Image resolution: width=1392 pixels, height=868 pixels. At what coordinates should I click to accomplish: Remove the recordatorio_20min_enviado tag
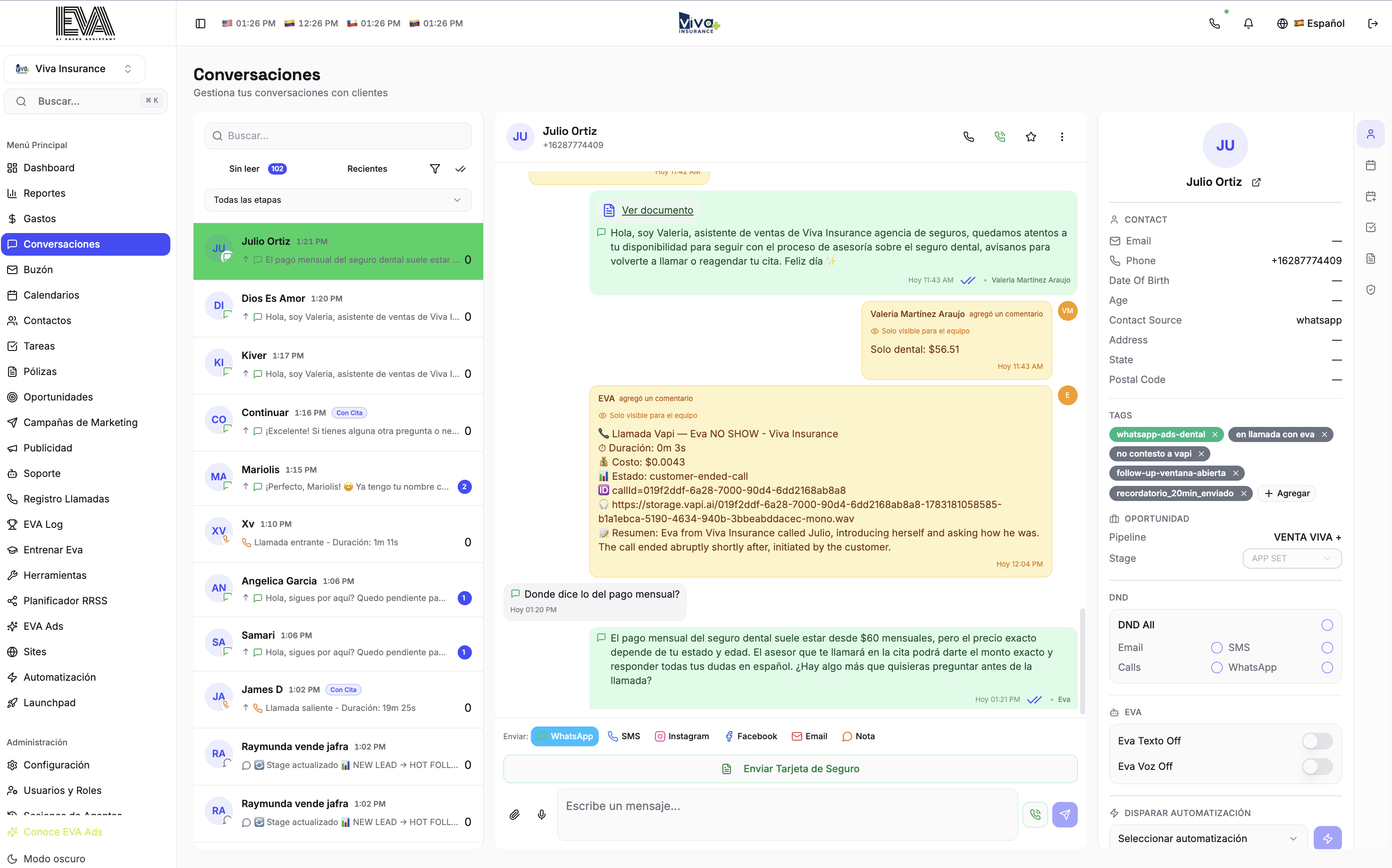point(1243,494)
